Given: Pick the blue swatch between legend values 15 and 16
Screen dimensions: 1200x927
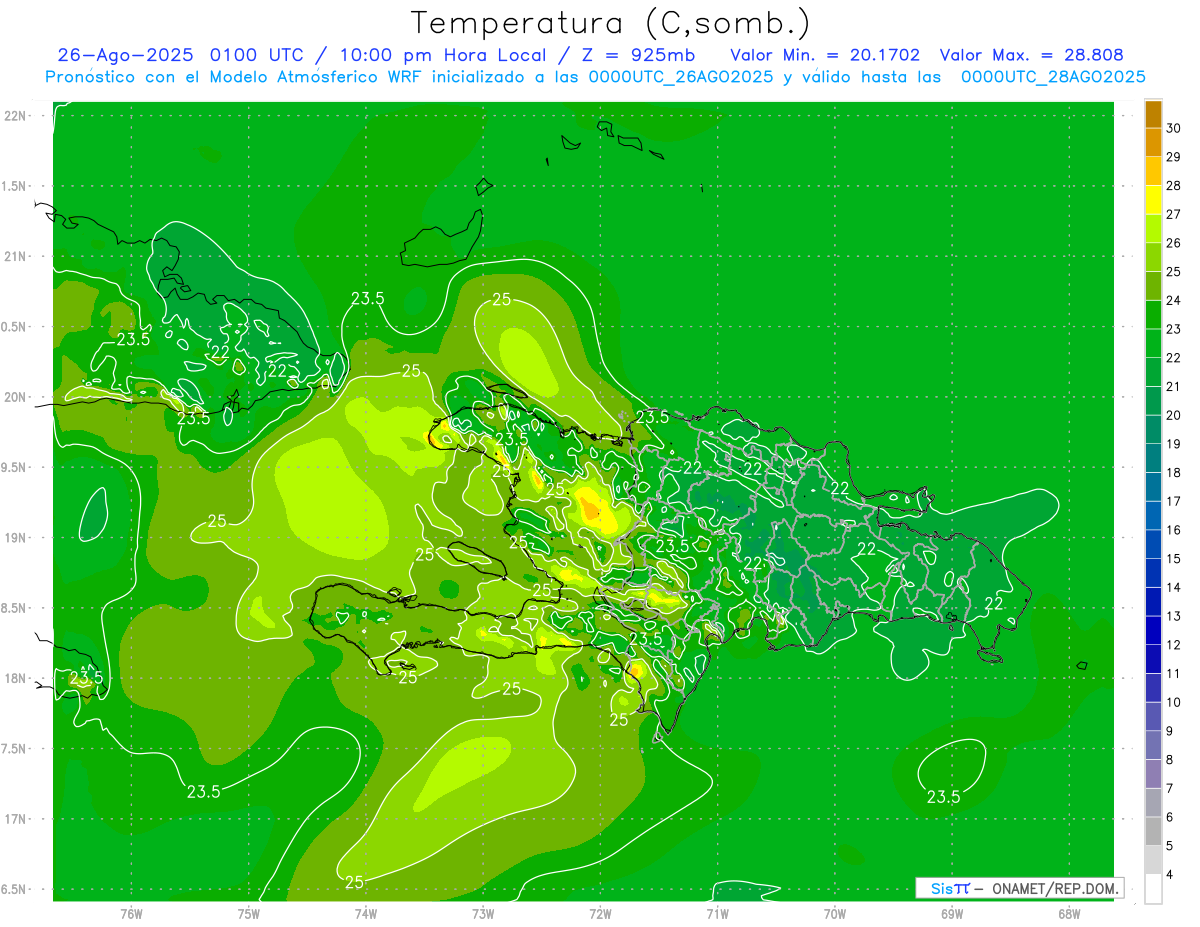Looking at the screenshot, I should point(1153,544).
